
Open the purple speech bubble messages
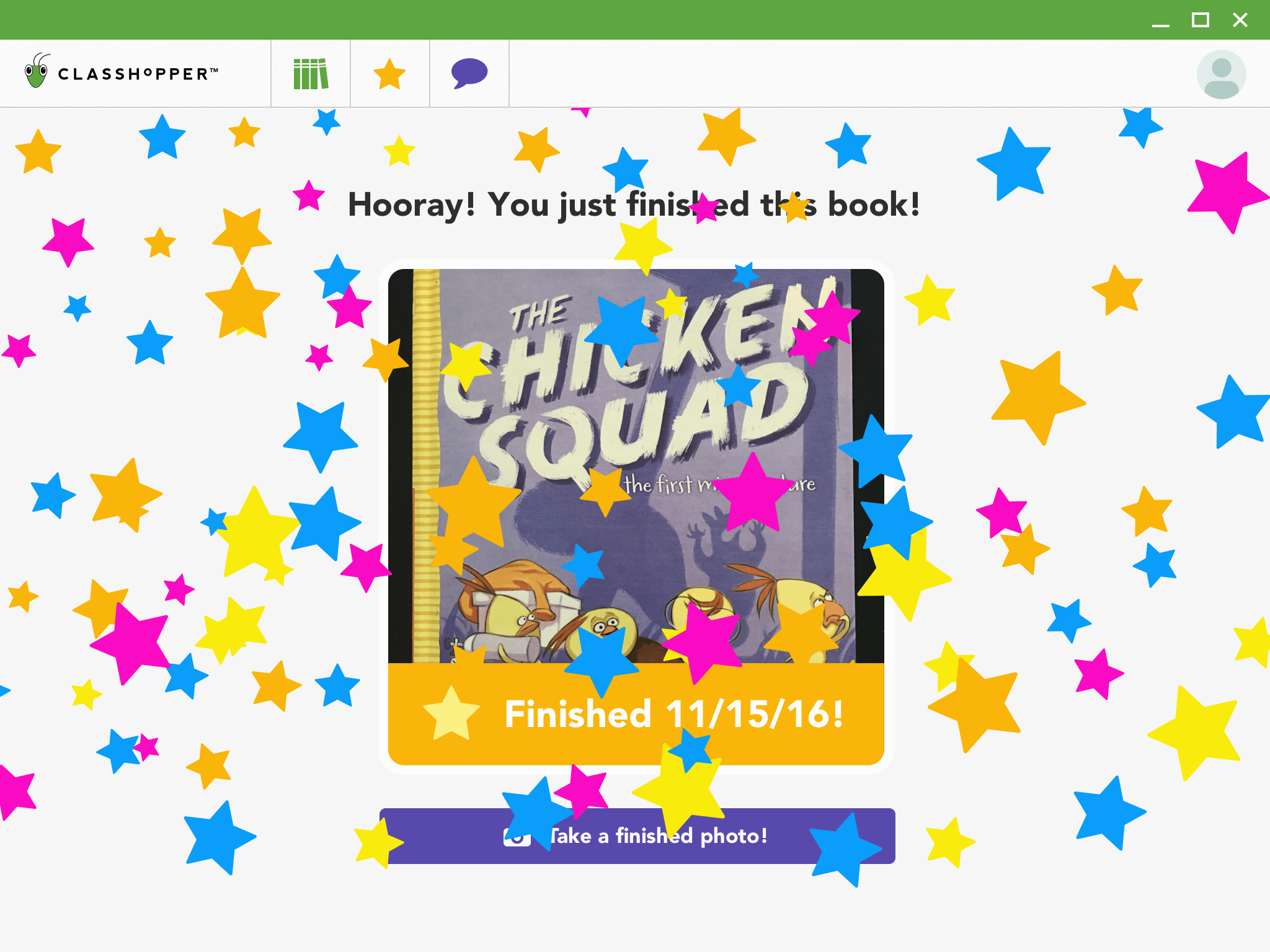coord(469,74)
